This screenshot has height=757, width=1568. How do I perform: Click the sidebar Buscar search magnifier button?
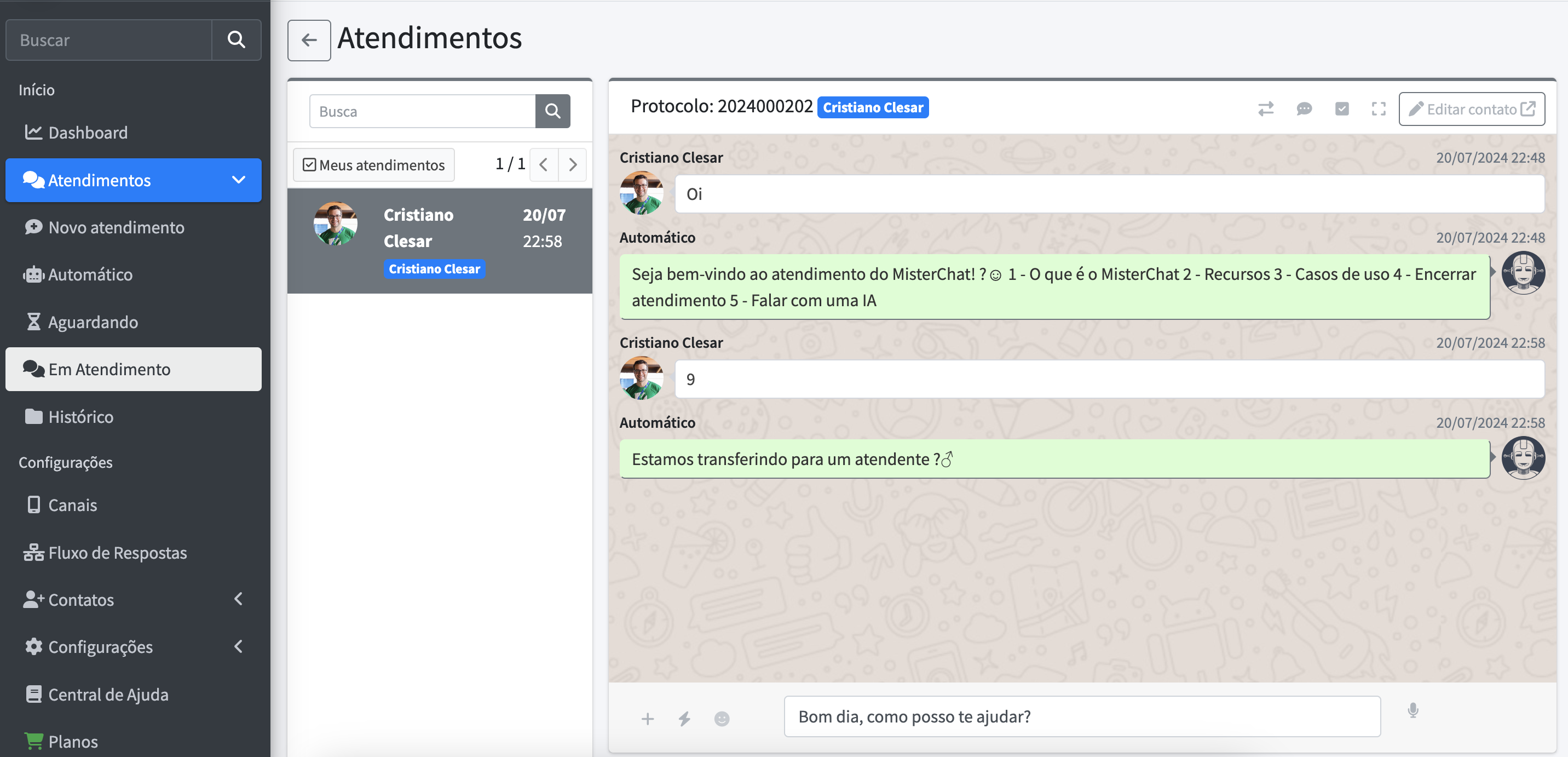(236, 40)
